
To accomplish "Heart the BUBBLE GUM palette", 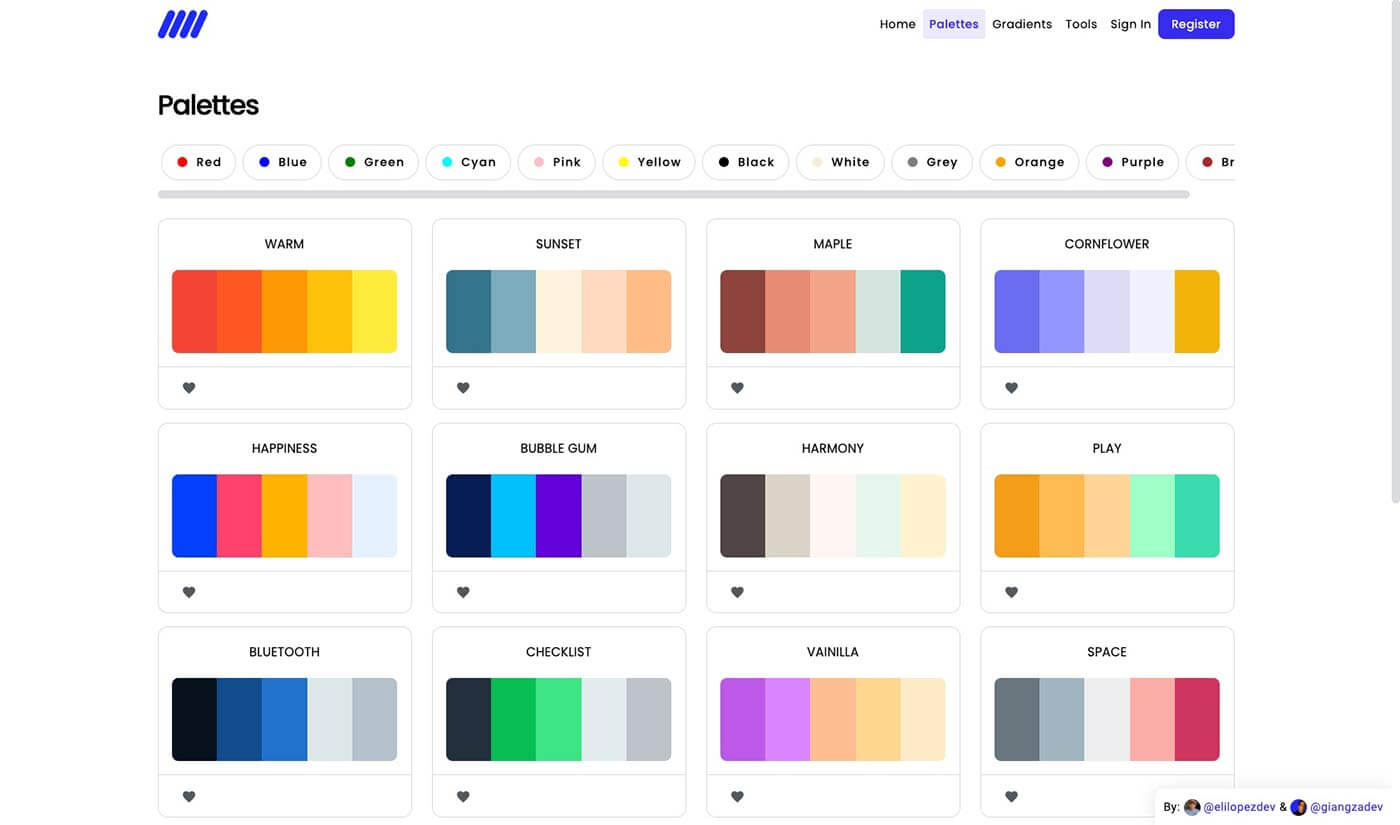I will [x=463, y=592].
